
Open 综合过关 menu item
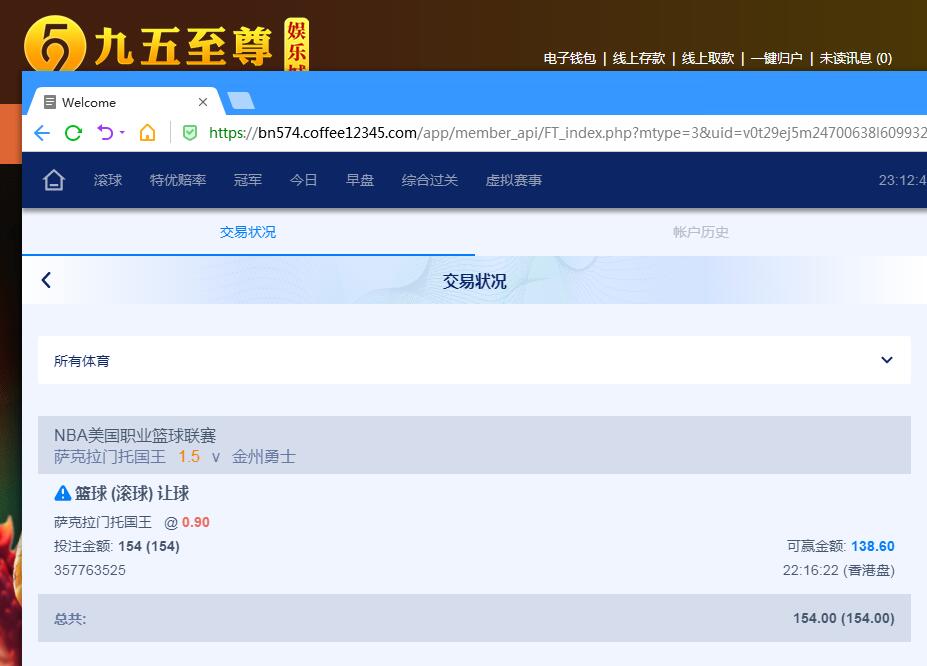[x=429, y=180]
